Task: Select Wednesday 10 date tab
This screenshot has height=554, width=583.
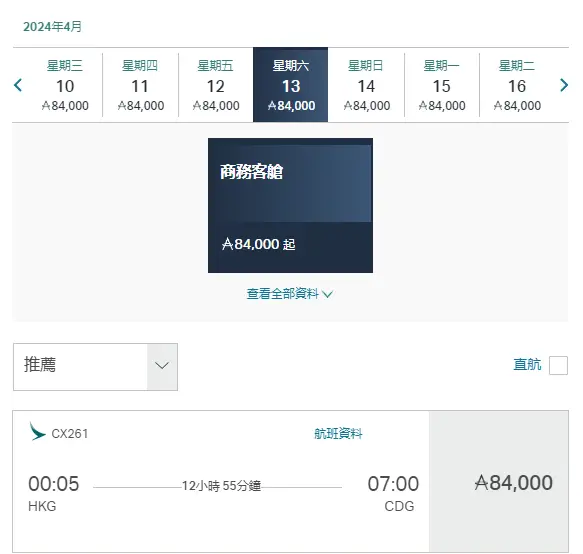Action: point(65,85)
